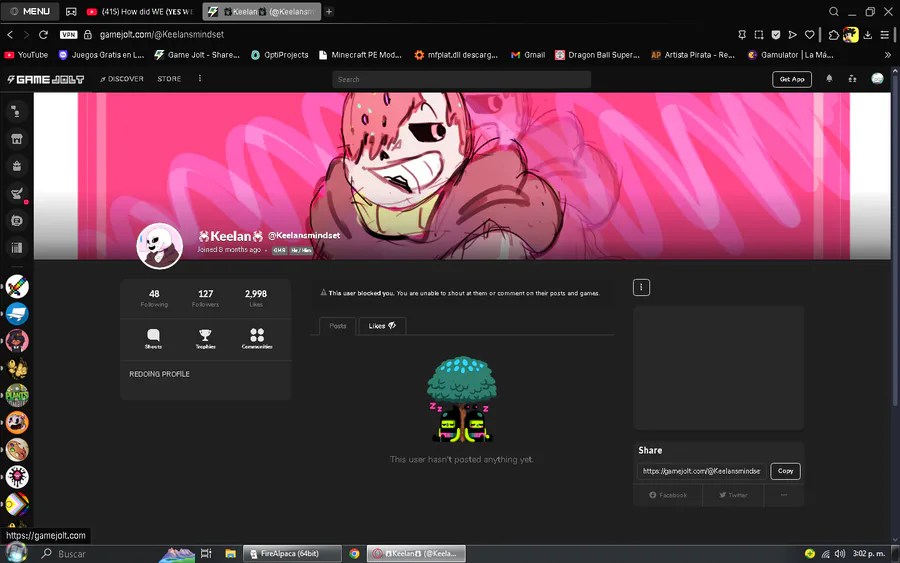The width and height of the screenshot is (900, 563).
Task: Open the Trophies icon
Action: [x=205, y=339]
